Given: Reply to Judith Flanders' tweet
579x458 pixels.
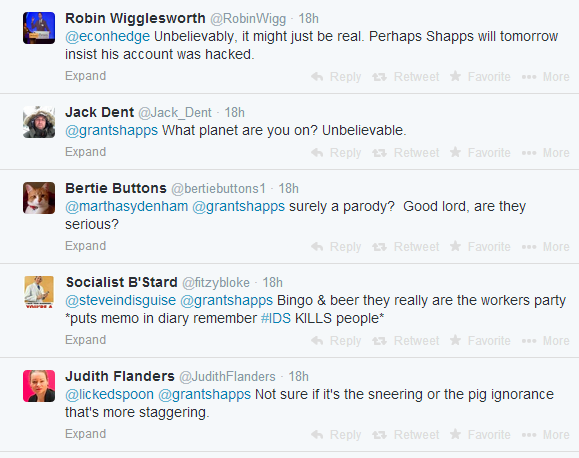Looking at the screenshot, I should click(336, 434).
